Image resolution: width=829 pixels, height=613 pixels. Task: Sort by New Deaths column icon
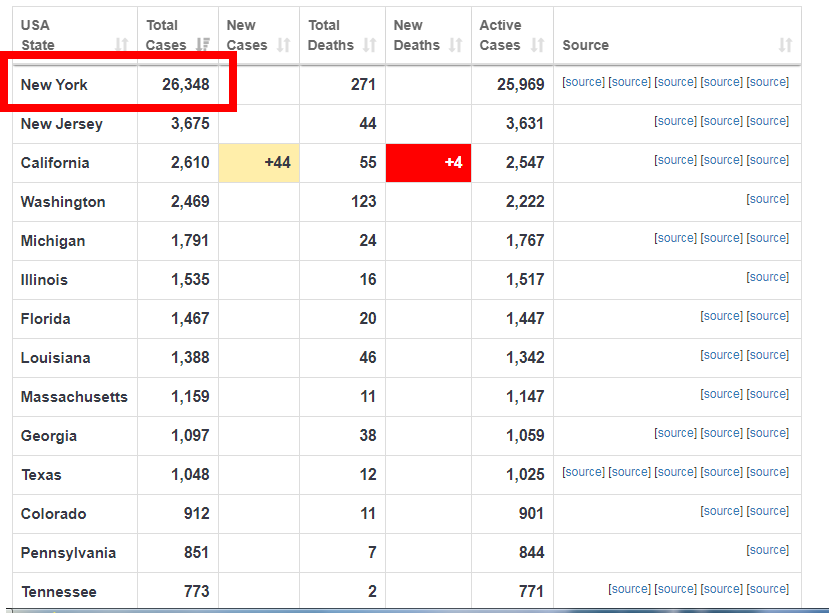tap(456, 44)
